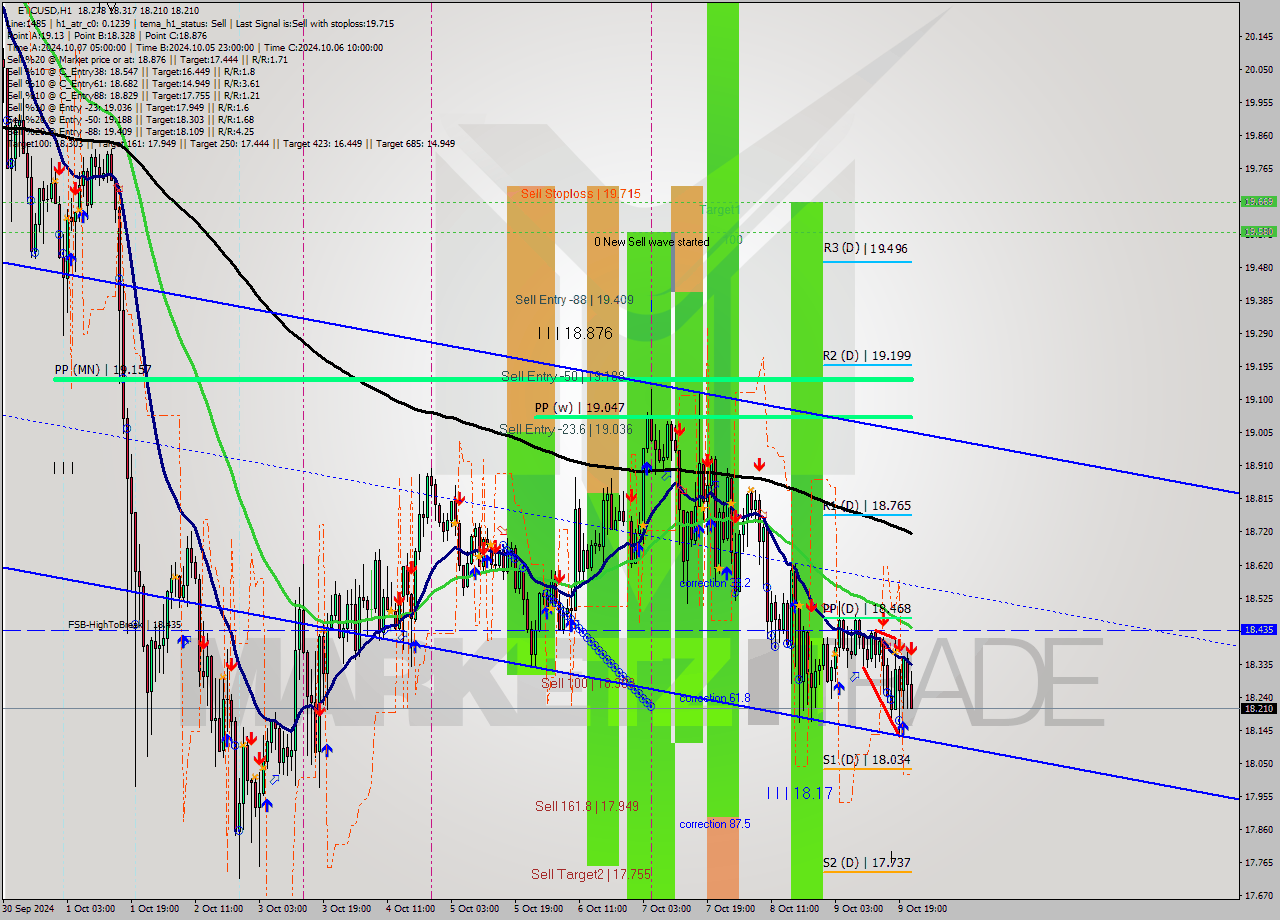Click the PP (D) | 18.468 daily pivot

pyautogui.click(x=866, y=608)
